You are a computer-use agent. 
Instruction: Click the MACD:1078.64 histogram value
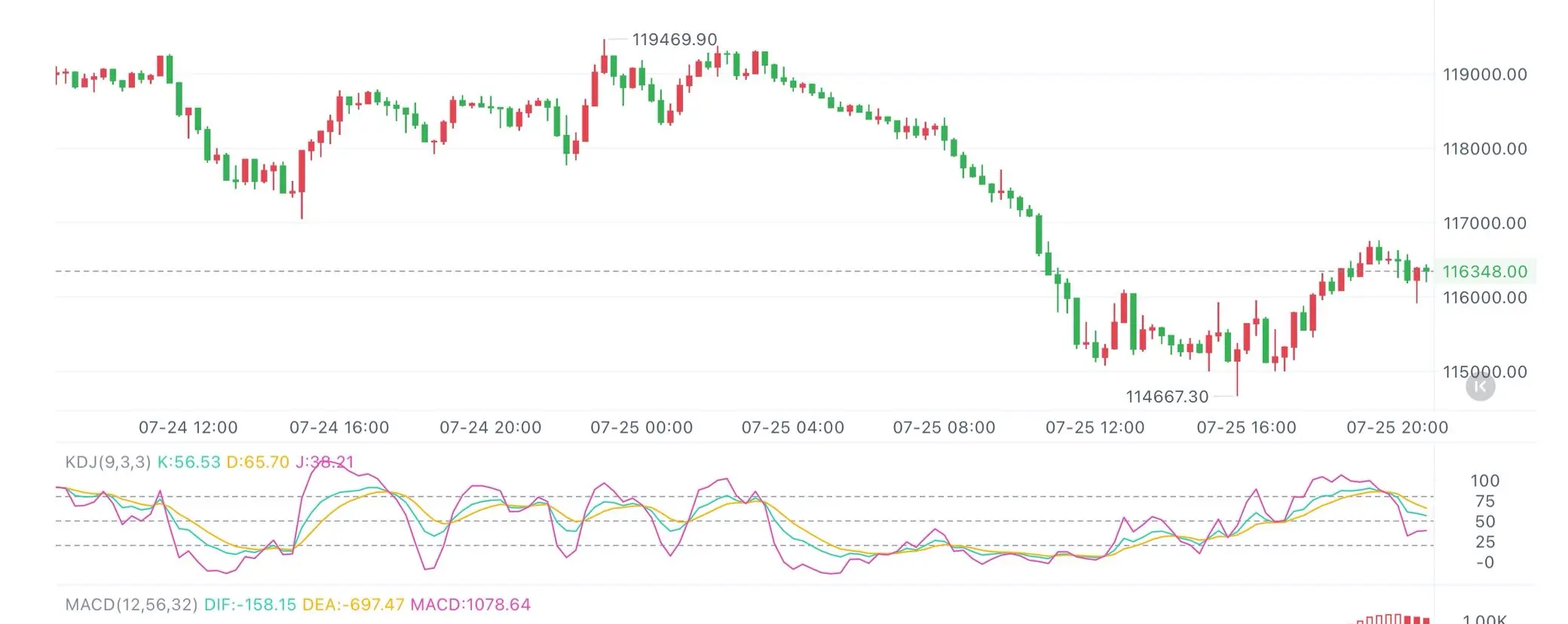coord(470,604)
